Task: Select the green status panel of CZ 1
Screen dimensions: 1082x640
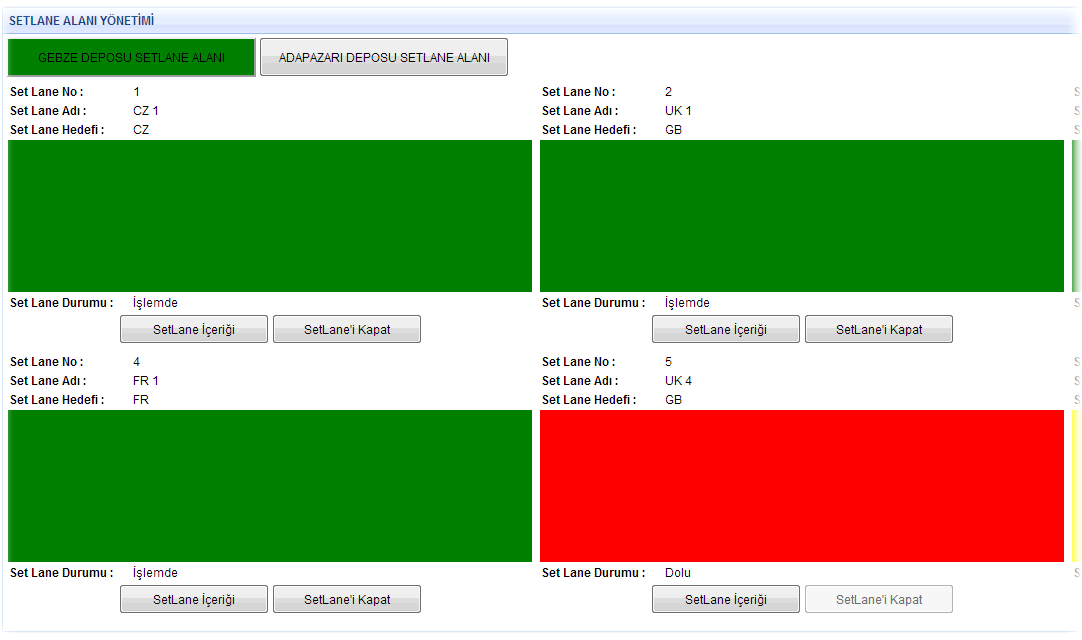Action: (x=269, y=216)
